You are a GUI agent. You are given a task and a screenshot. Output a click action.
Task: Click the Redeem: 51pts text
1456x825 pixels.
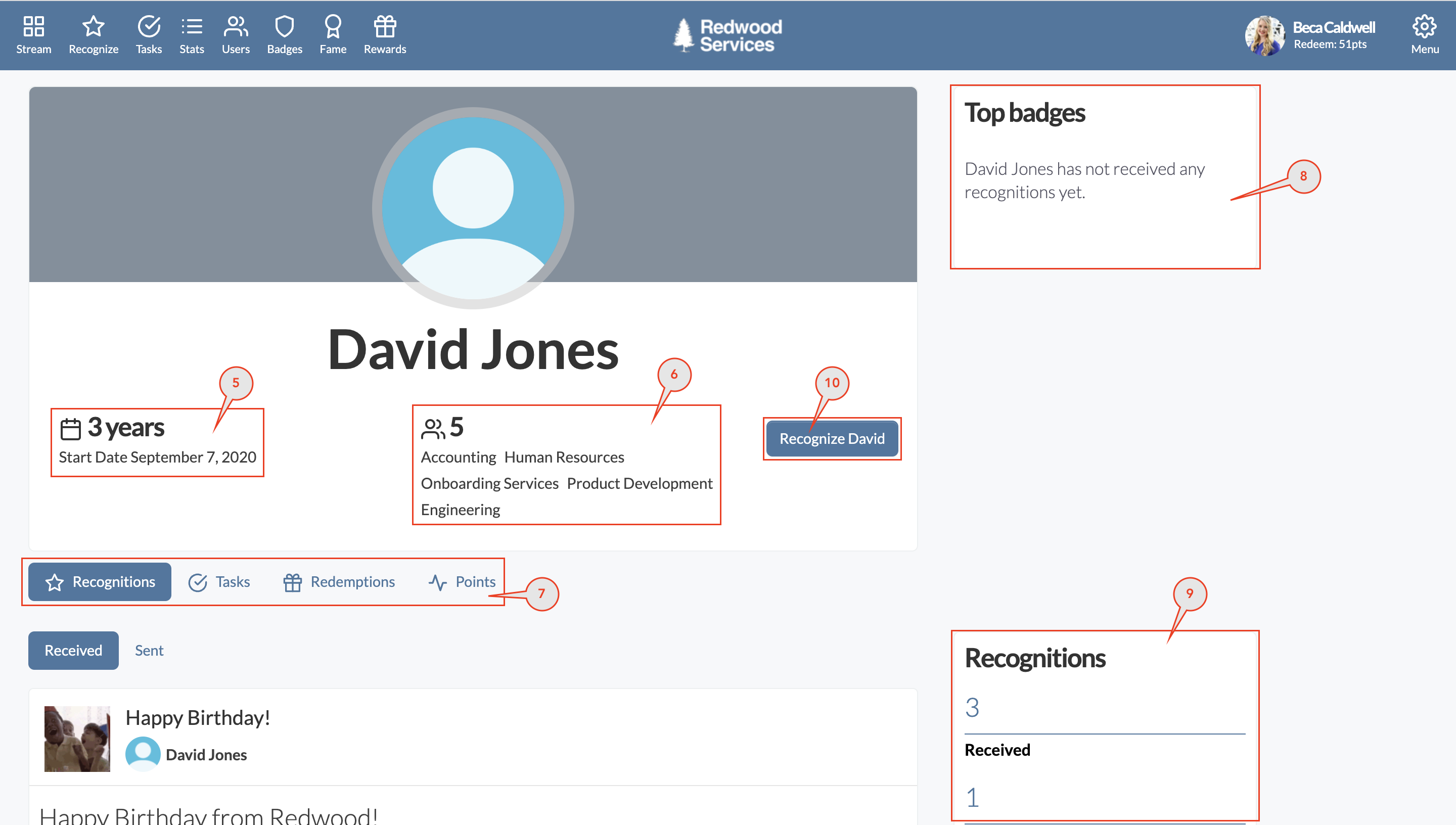(x=1330, y=44)
